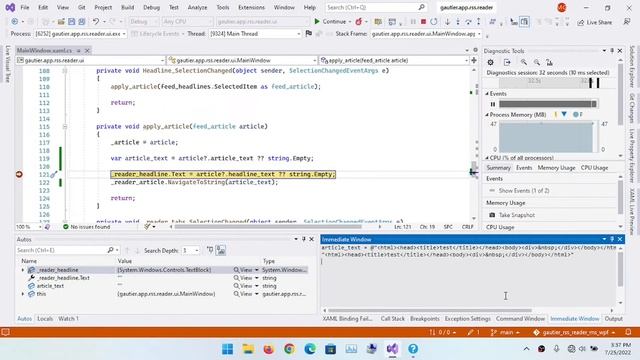Click the search magnifier in Visual Studio search box
Screen dimensions: 640x360
tap(422, 7)
